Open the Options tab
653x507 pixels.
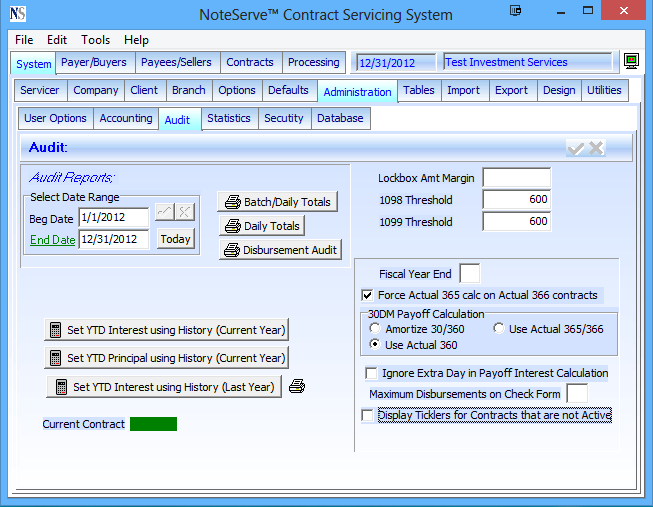tap(237, 90)
